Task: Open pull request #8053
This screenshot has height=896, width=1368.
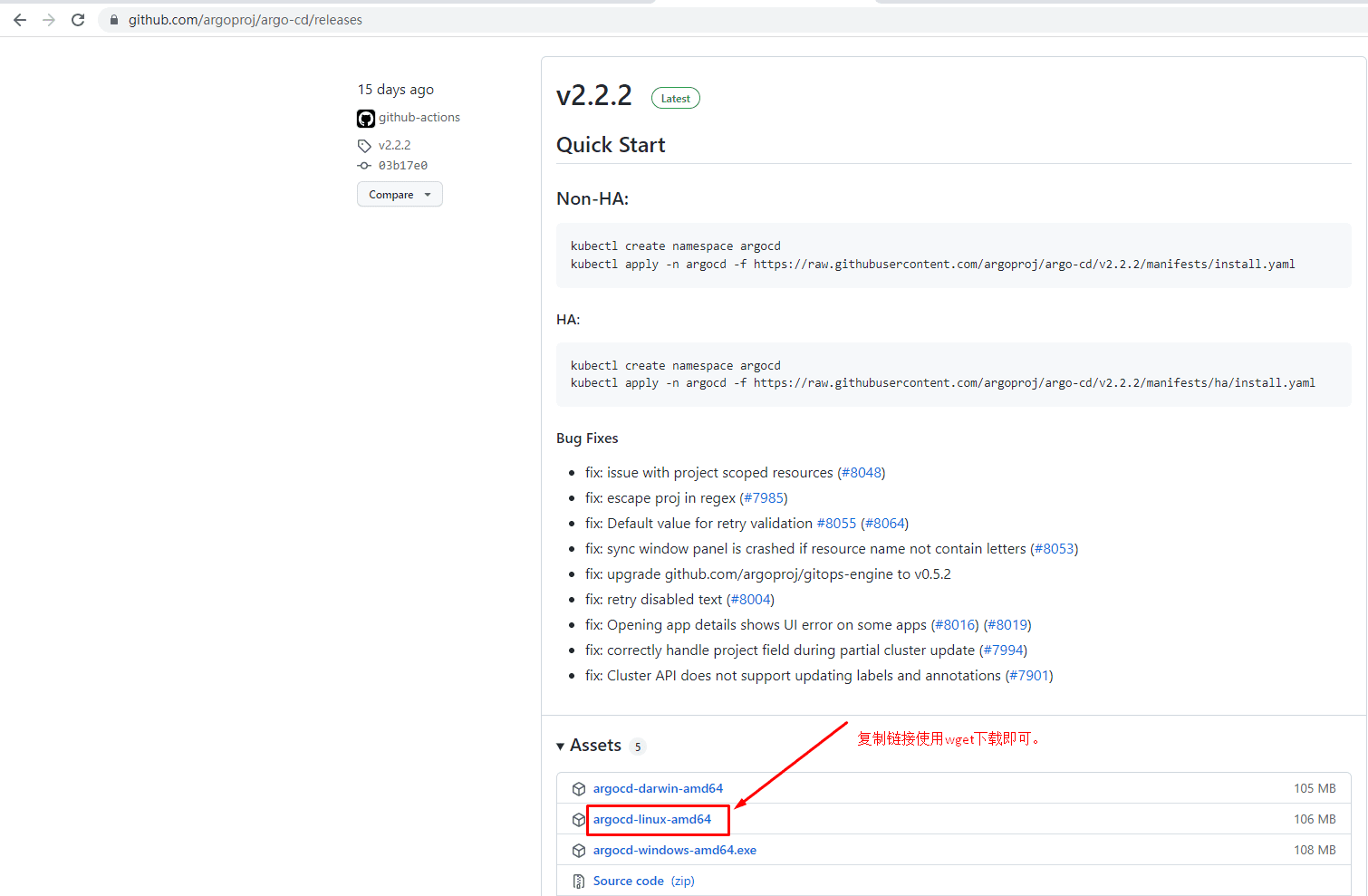Action: pyautogui.click(x=1055, y=549)
